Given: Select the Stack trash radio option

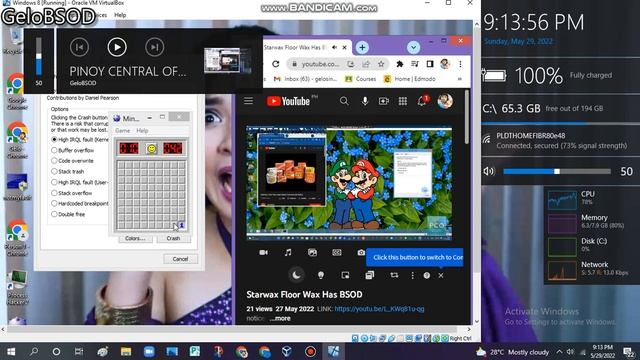Looking at the screenshot, I should [54, 171].
